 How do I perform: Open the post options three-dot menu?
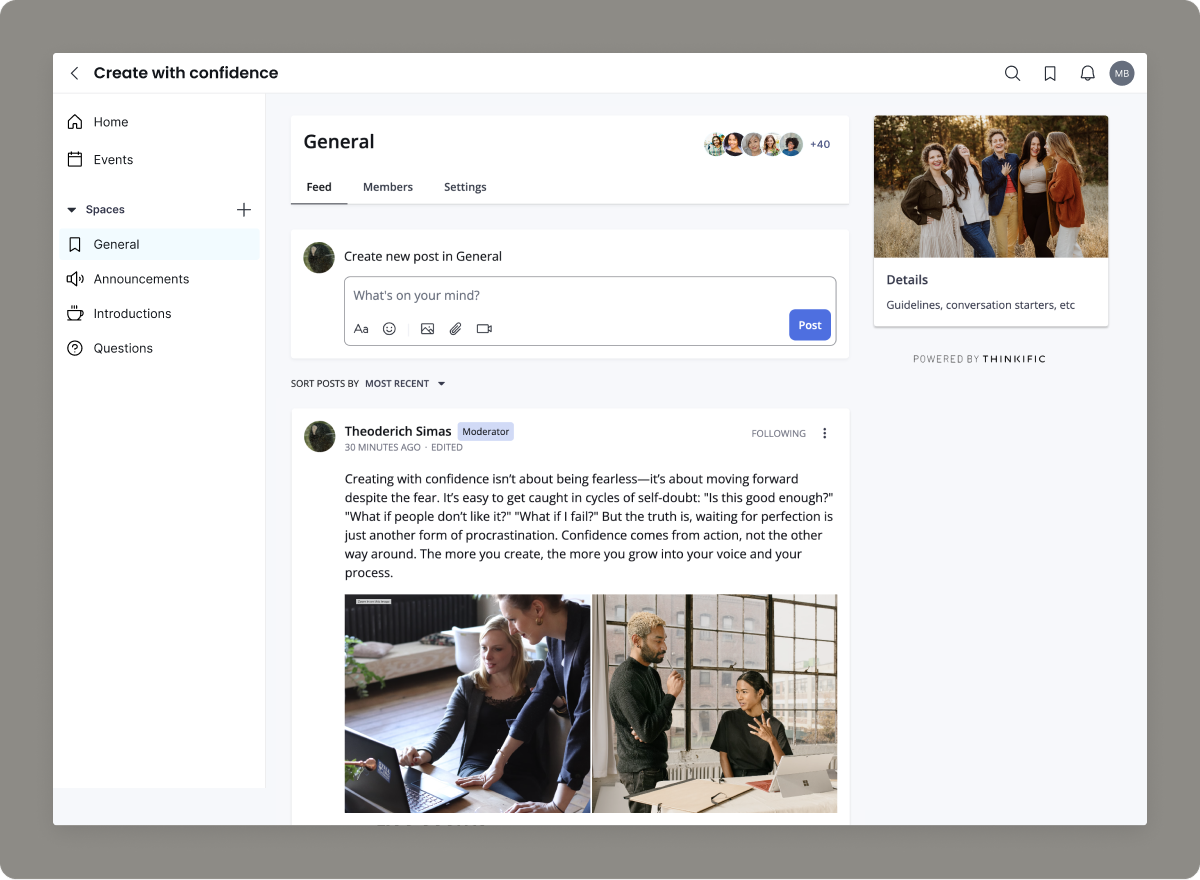[x=825, y=433]
